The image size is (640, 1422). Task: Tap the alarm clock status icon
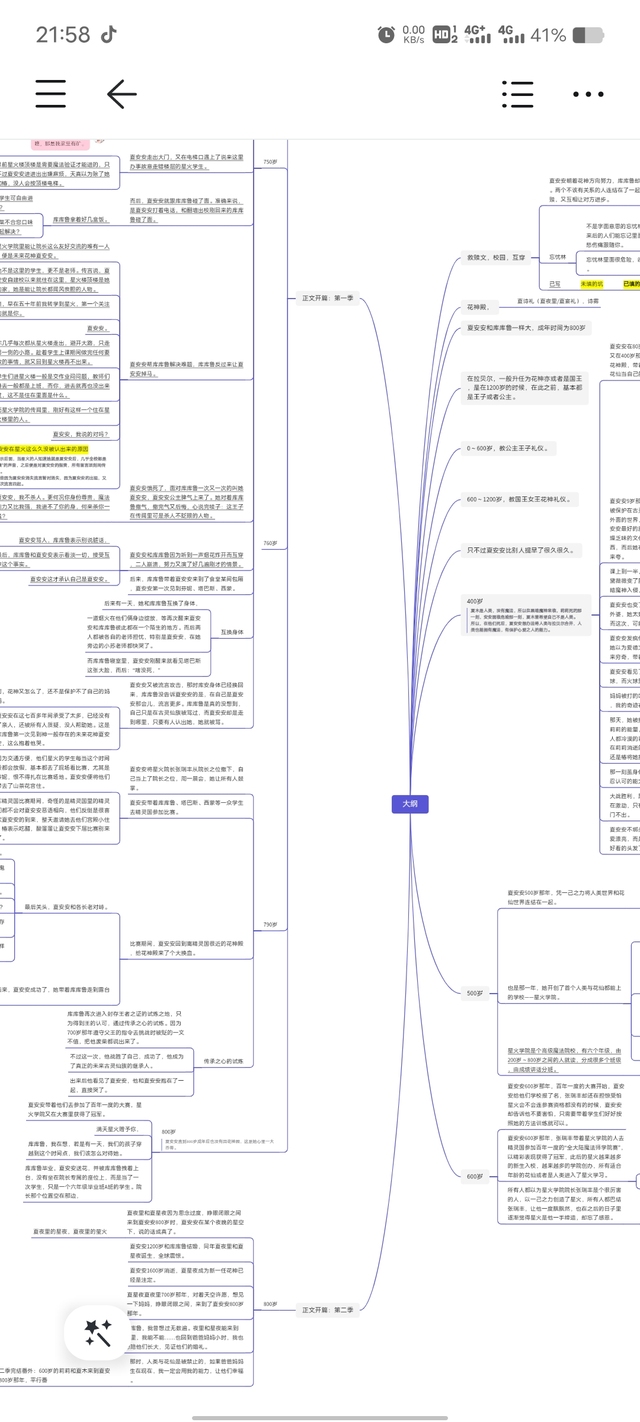point(386,35)
